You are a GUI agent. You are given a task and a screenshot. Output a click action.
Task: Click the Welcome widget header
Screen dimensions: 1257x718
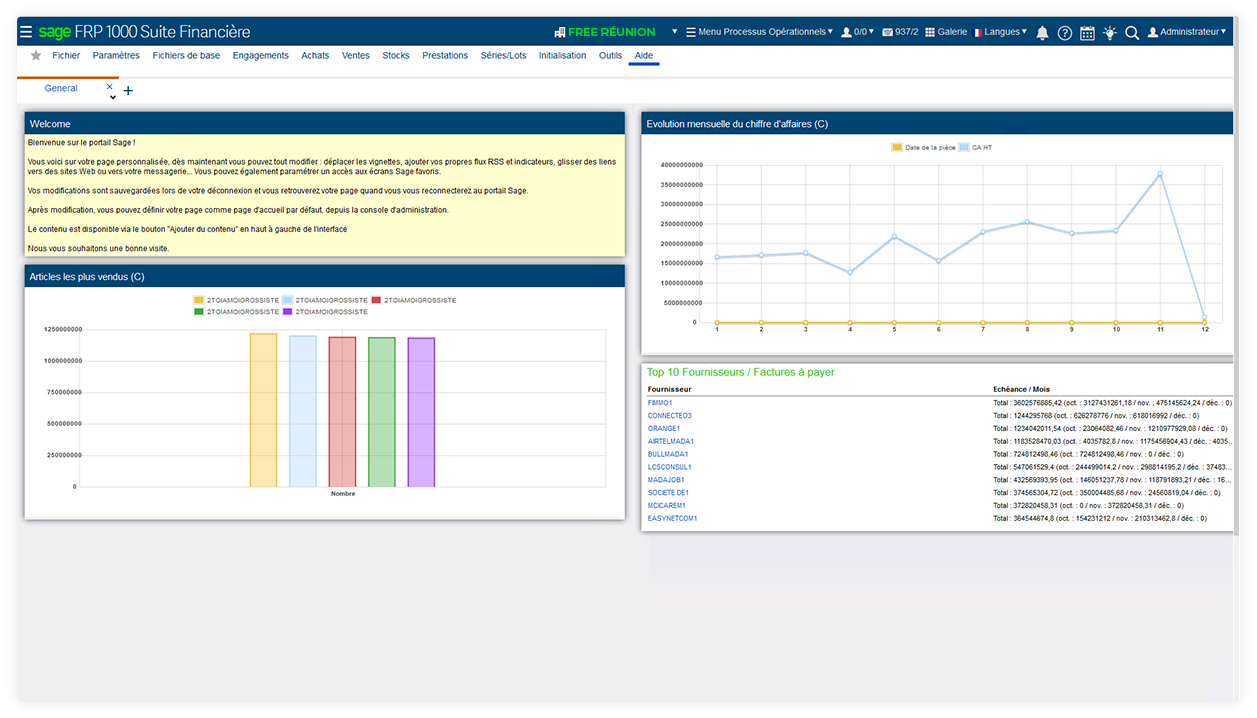click(x=324, y=124)
